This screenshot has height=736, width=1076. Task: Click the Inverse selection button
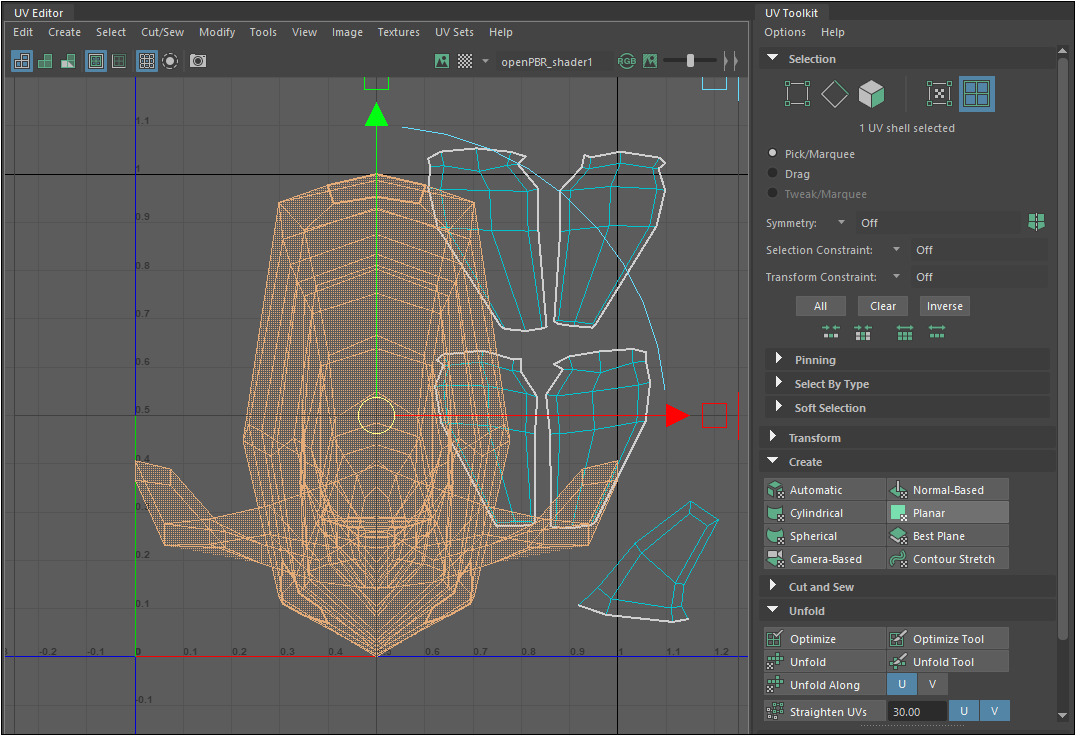click(944, 306)
